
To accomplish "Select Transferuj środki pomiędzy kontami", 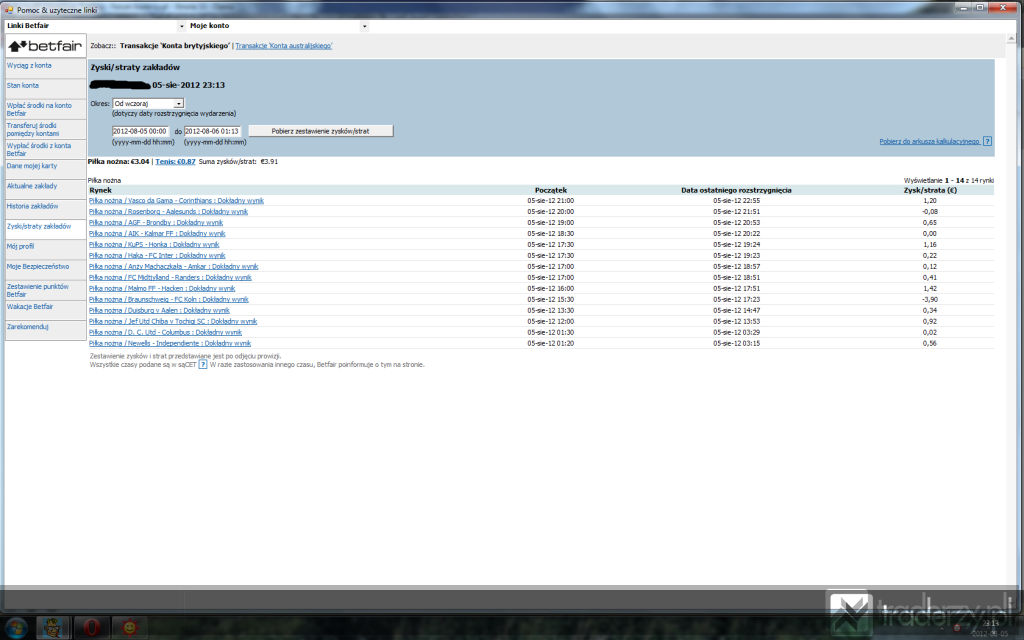I will 33,129.
